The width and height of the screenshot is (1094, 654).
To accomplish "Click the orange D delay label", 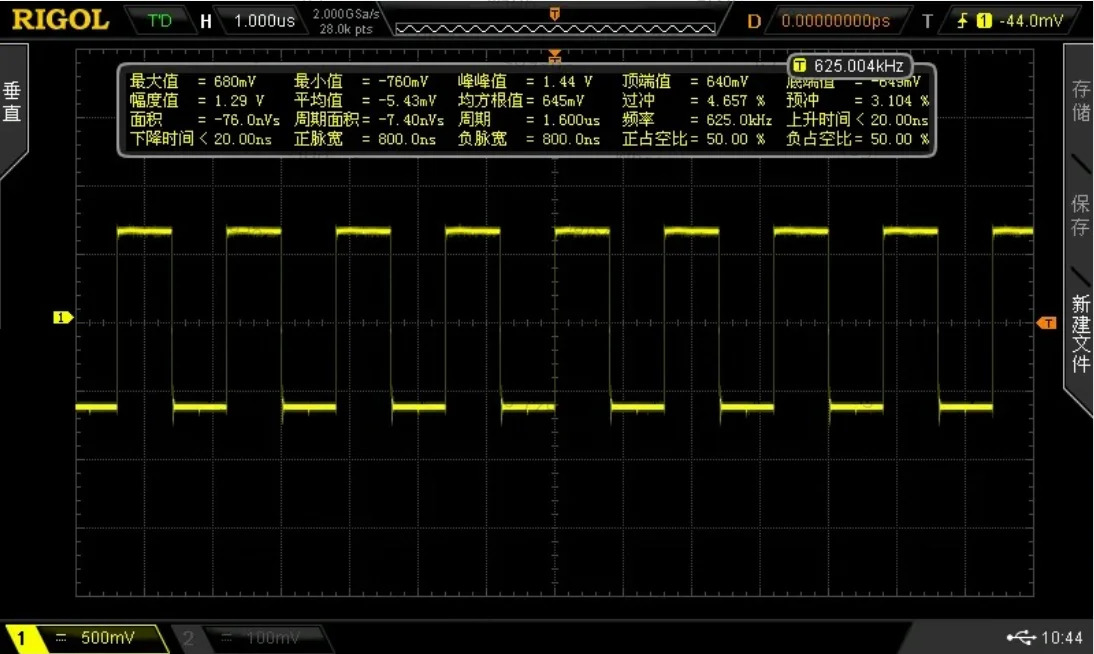I will (x=754, y=21).
